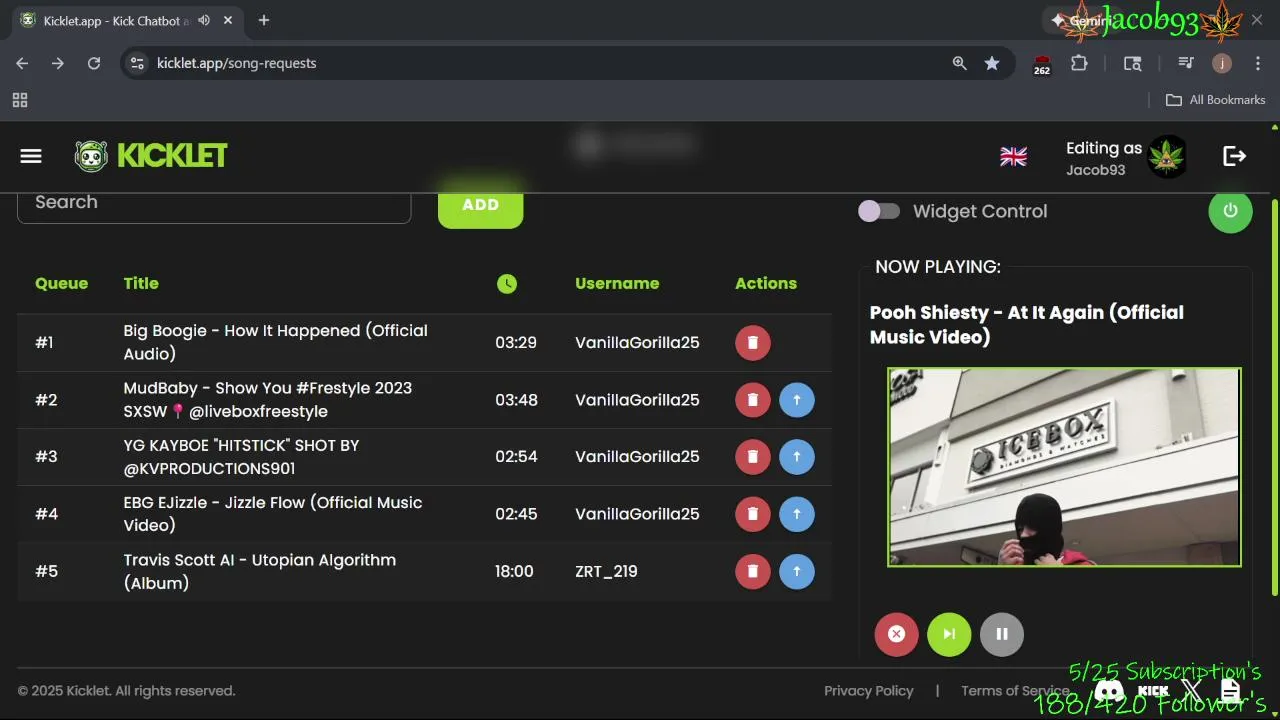The height and width of the screenshot is (720, 1280).
Task: Delete MudBaby Show You song
Action: pos(753,400)
